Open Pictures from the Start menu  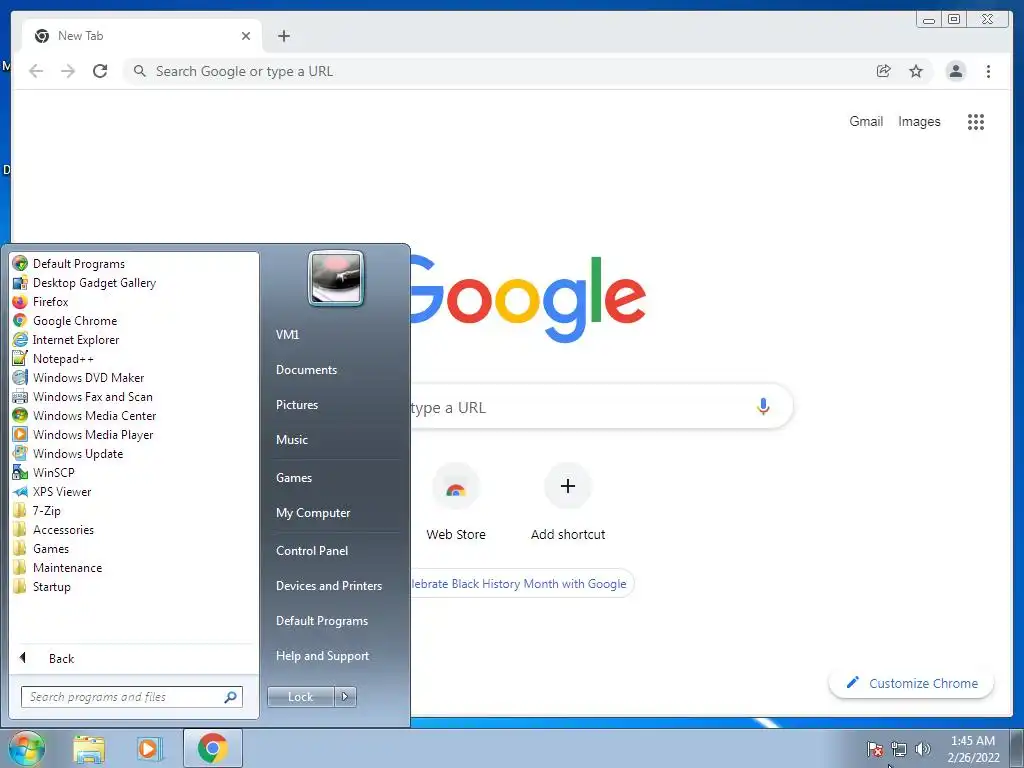pos(297,405)
